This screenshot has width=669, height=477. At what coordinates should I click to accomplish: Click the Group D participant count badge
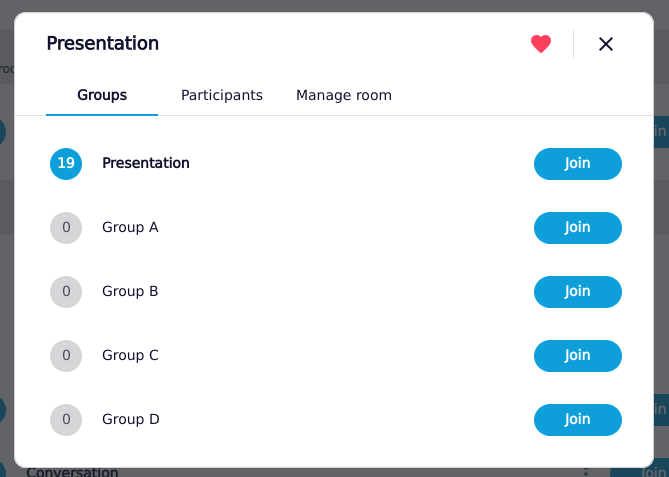pyautogui.click(x=66, y=420)
